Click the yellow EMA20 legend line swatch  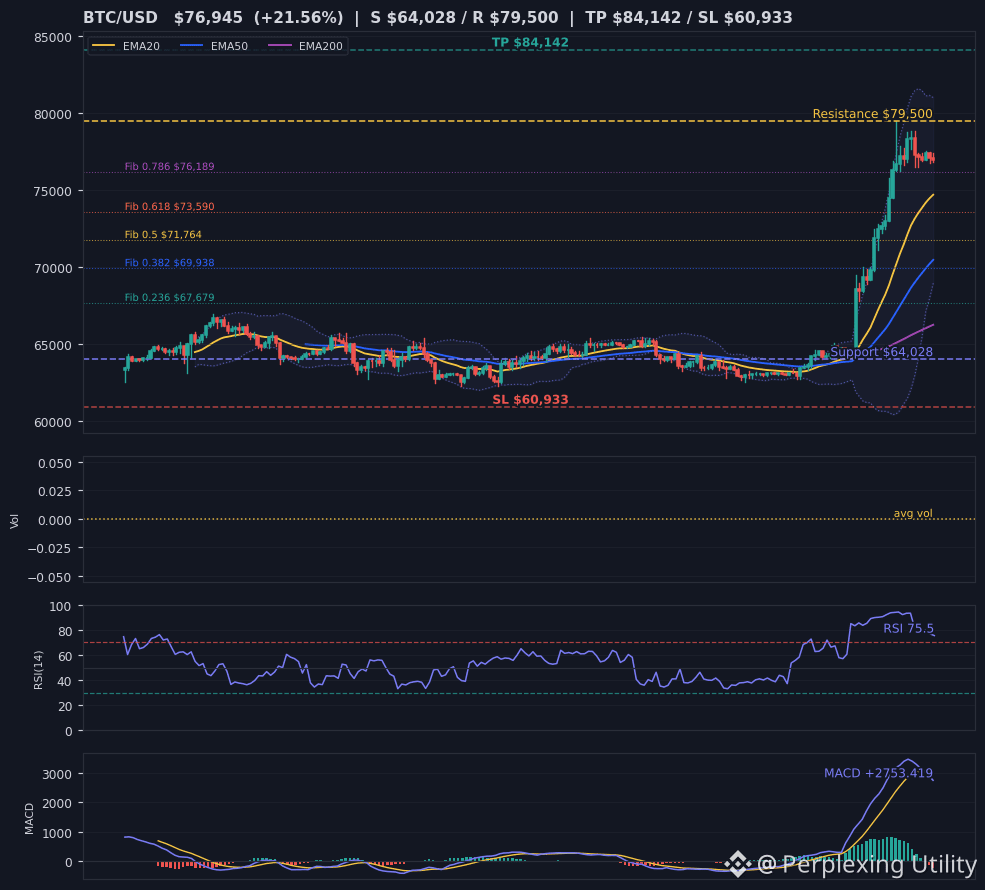(x=104, y=46)
